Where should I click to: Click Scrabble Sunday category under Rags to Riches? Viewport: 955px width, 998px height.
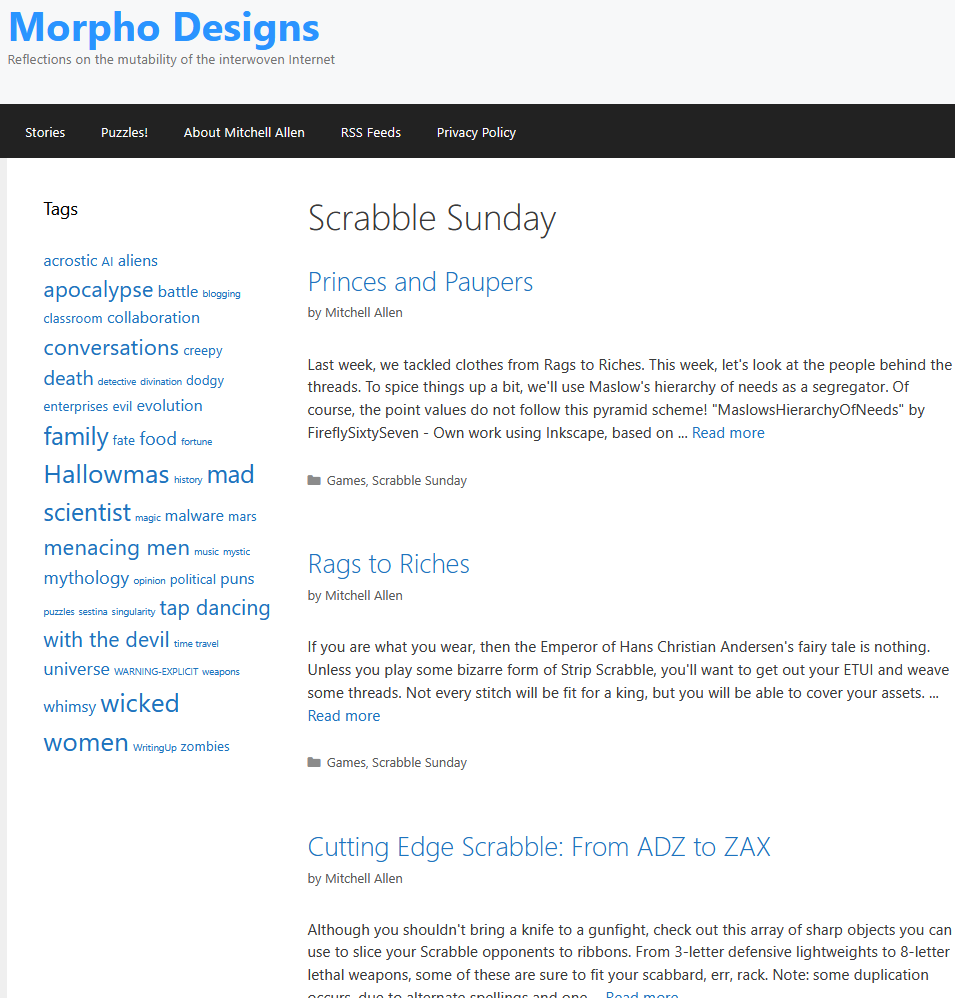point(419,763)
